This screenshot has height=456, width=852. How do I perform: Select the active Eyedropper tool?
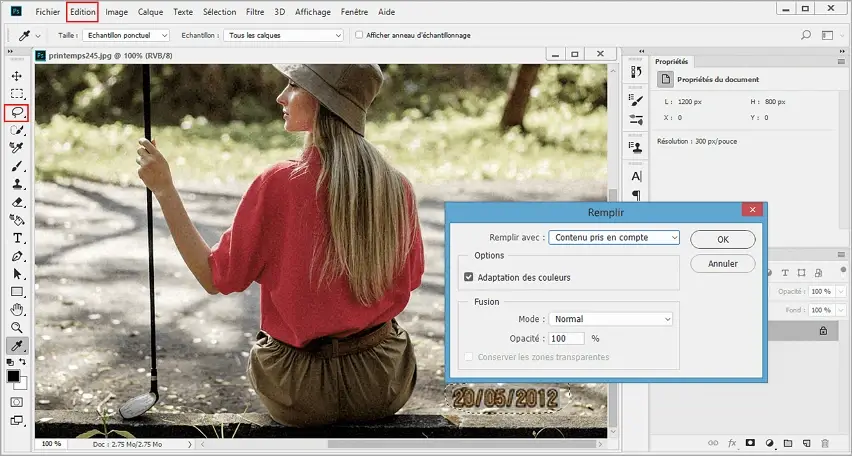pos(17,346)
